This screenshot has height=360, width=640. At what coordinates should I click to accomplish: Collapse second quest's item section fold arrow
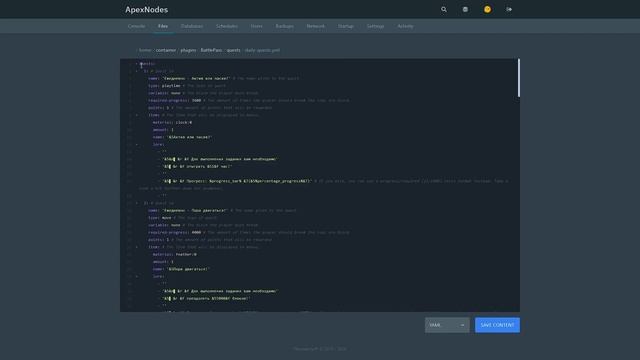tap(136, 247)
